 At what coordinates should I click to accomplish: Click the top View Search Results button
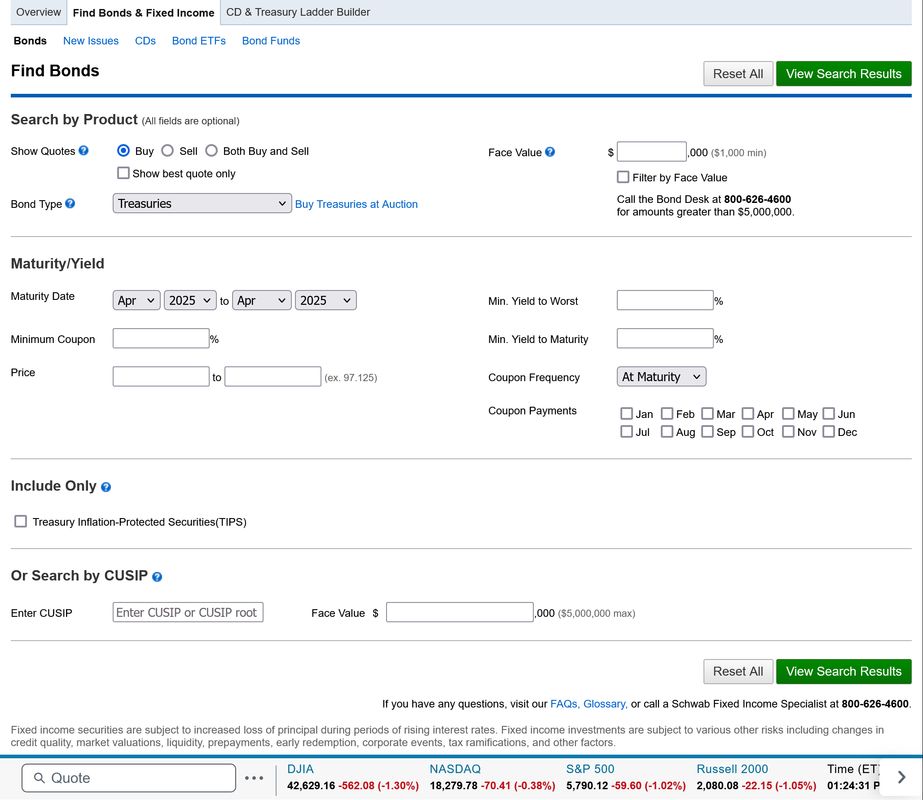click(844, 74)
